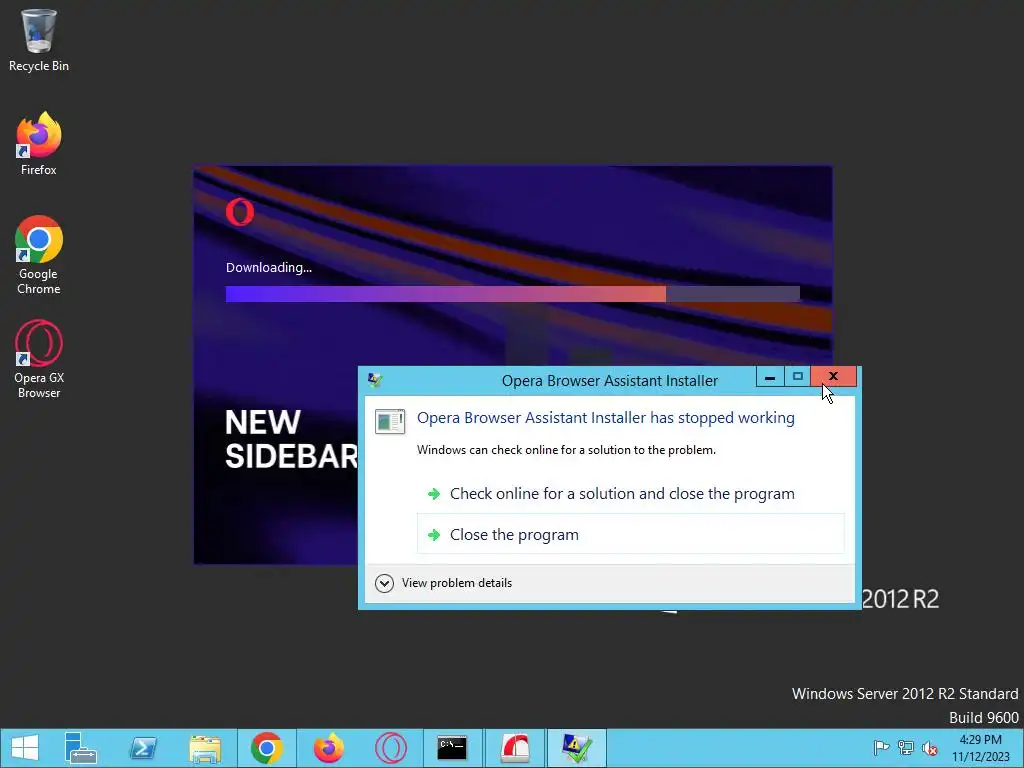Launch PowerShell from the taskbar

tap(143, 748)
